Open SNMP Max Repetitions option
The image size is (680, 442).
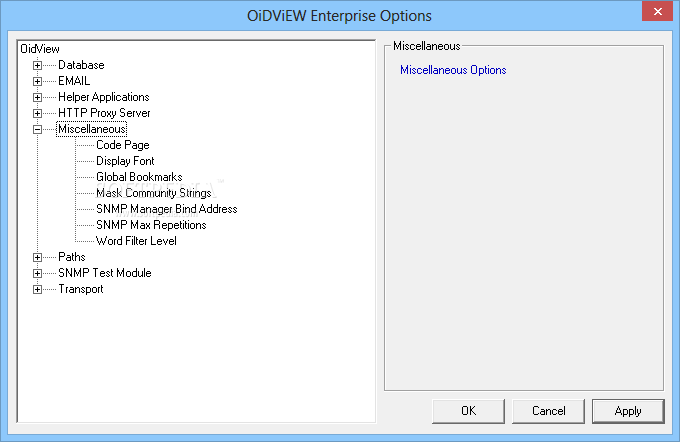tap(151, 225)
